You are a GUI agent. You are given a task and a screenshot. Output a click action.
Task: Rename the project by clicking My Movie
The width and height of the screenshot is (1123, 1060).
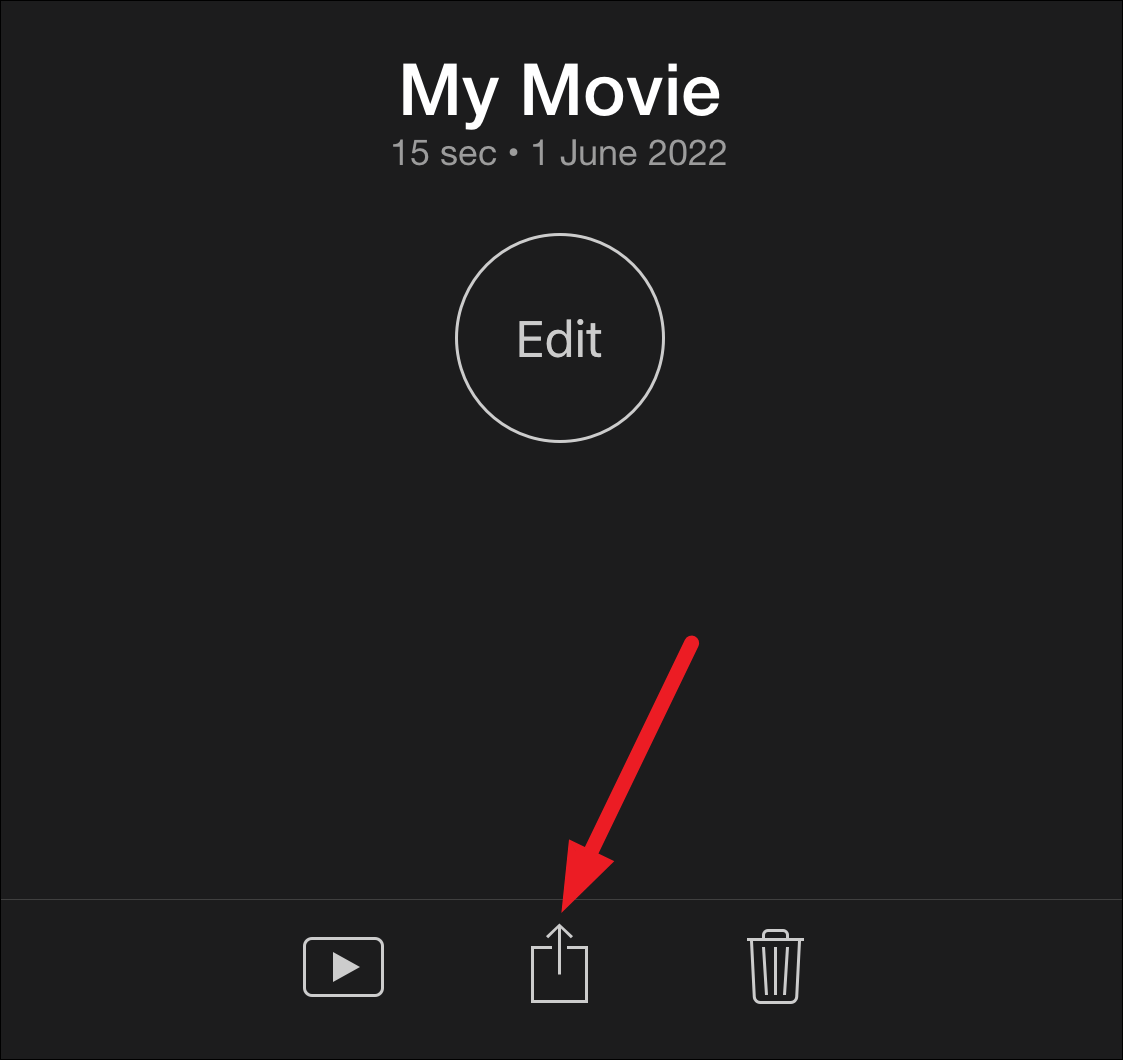click(559, 91)
